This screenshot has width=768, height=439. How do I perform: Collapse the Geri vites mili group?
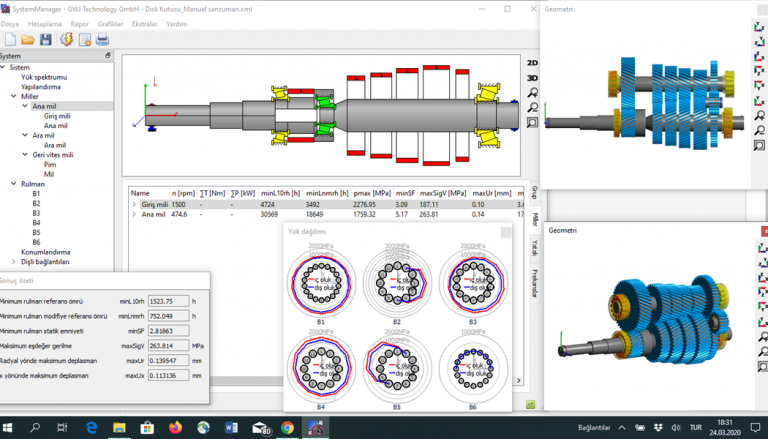25,154
